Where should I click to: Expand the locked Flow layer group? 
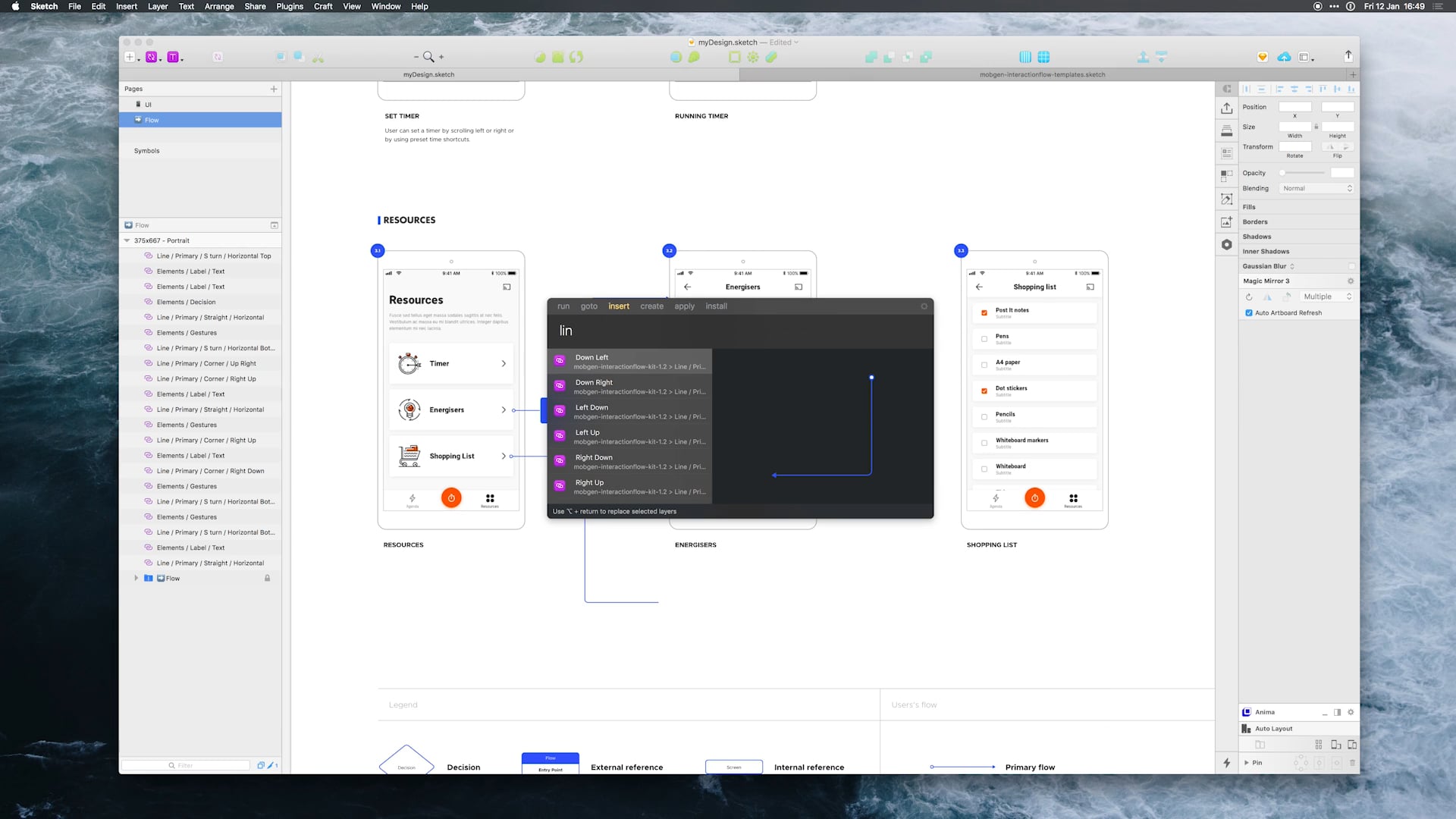click(136, 578)
